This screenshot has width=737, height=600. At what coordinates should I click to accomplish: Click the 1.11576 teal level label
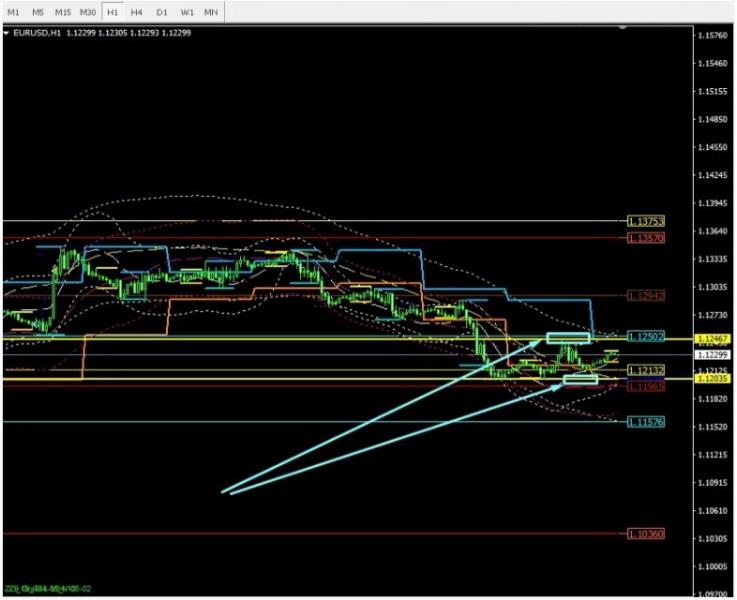click(x=646, y=423)
